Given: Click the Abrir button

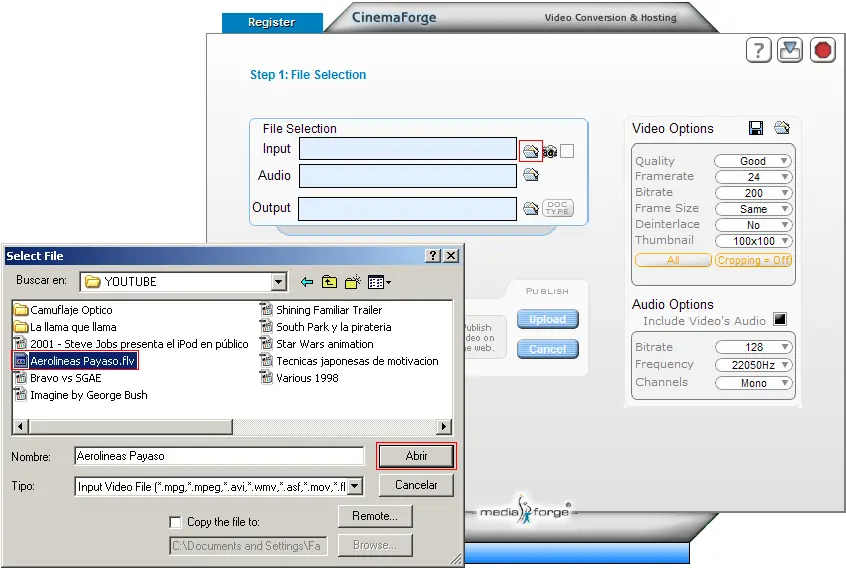Looking at the screenshot, I should point(416,456).
